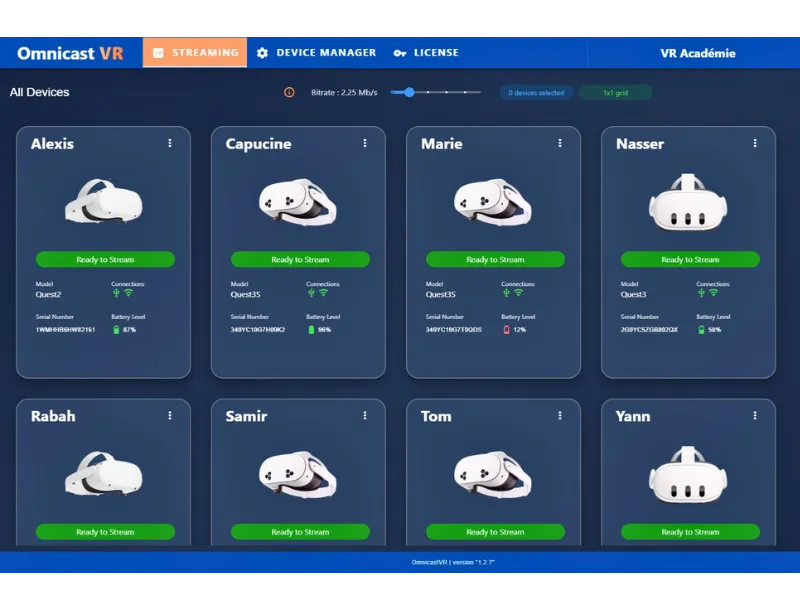800x600 pixels.
Task: Select Yann's headset image
Action: [688, 474]
